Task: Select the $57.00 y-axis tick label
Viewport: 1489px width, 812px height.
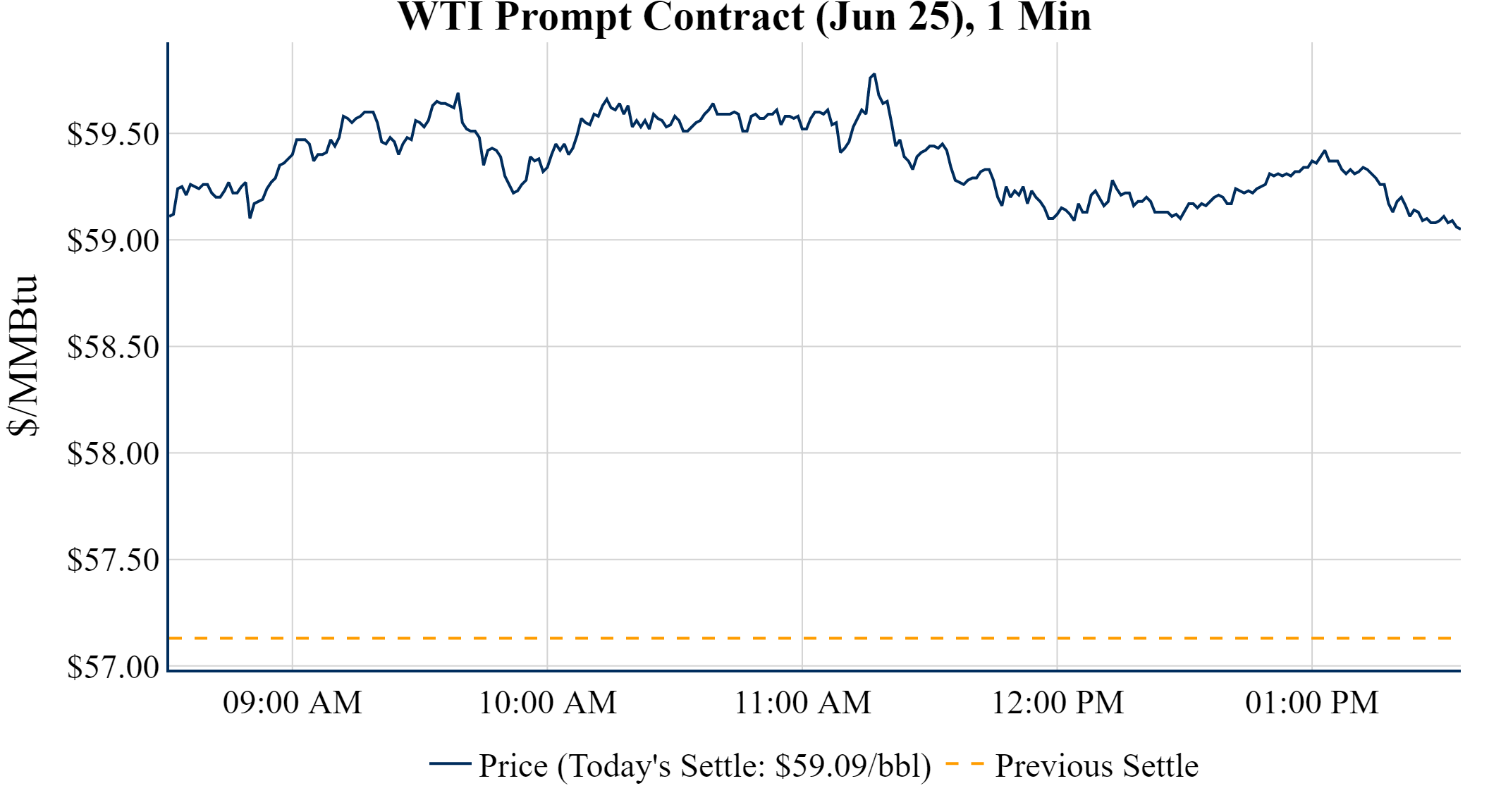Action: [x=113, y=666]
